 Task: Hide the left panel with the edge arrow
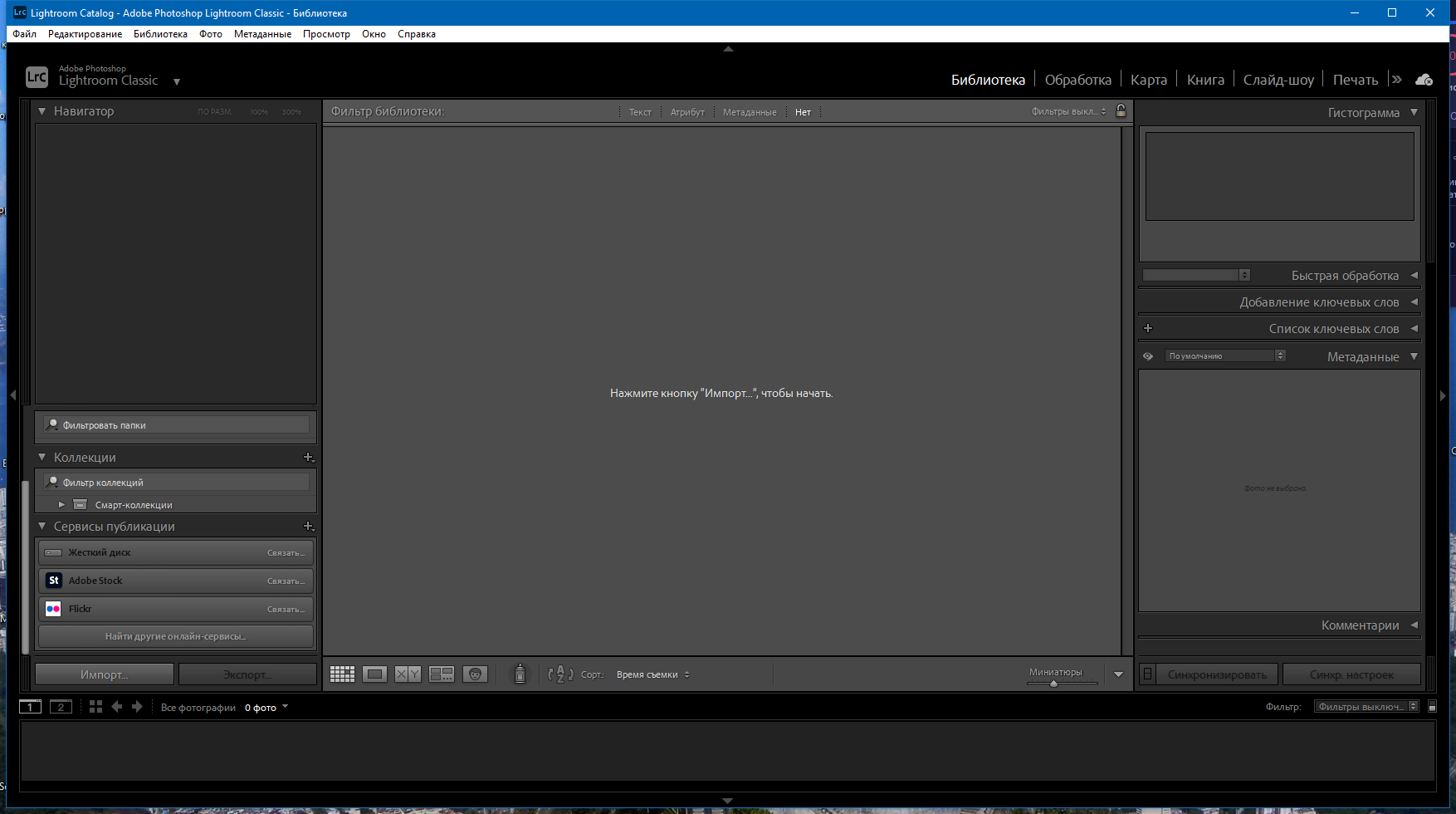click(12, 395)
